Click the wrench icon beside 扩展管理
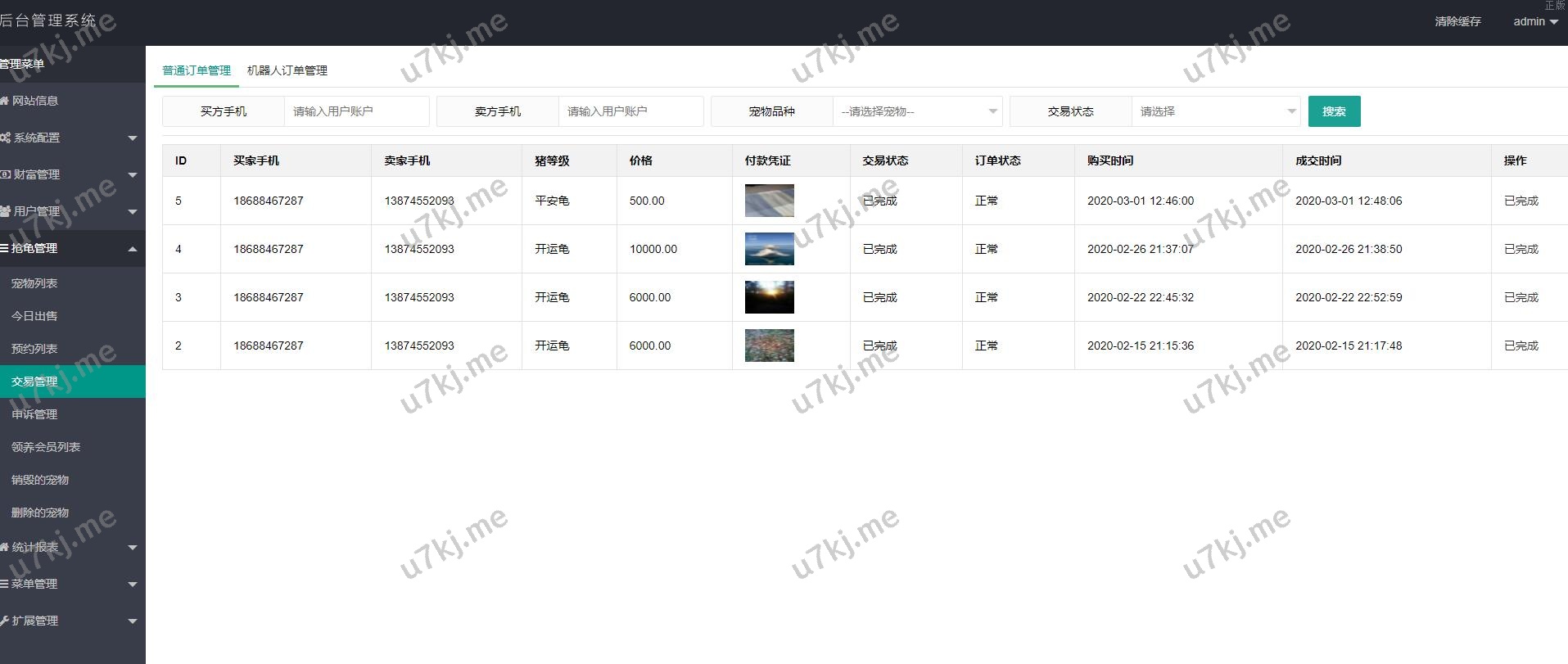 pyautogui.click(x=4, y=621)
